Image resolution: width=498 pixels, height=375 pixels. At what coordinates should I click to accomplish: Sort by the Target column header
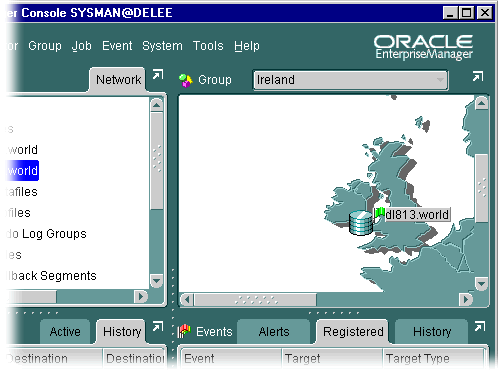(x=332, y=359)
